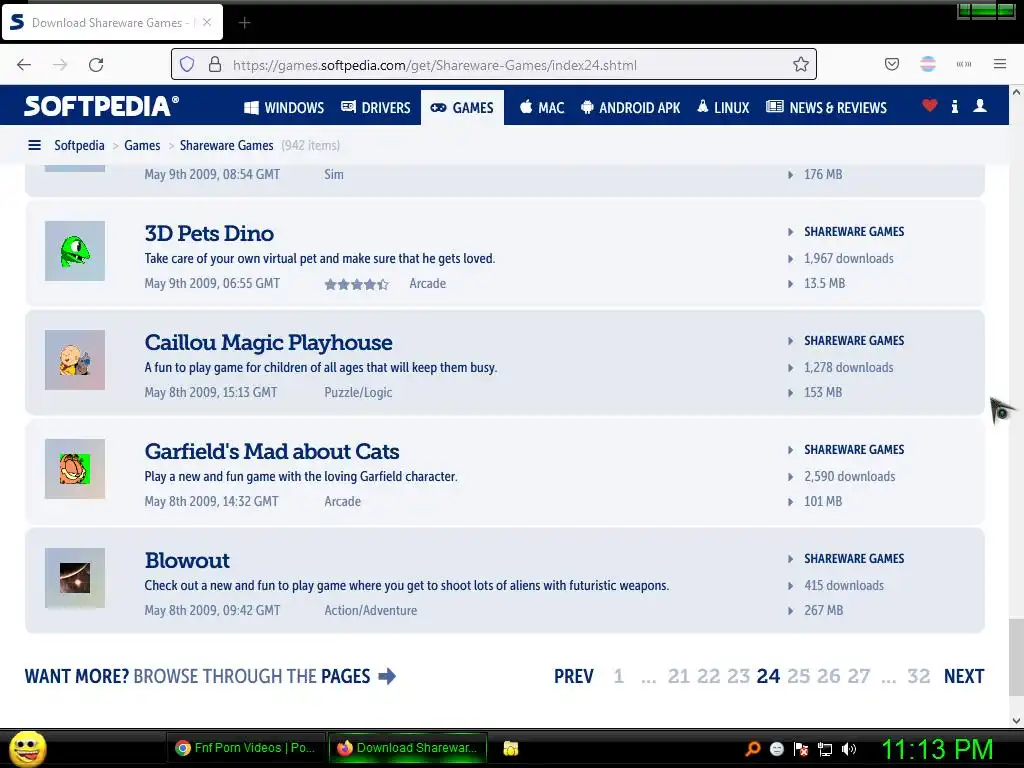1024x768 pixels.
Task: Click the red heart favorites icon
Action: [929, 105]
